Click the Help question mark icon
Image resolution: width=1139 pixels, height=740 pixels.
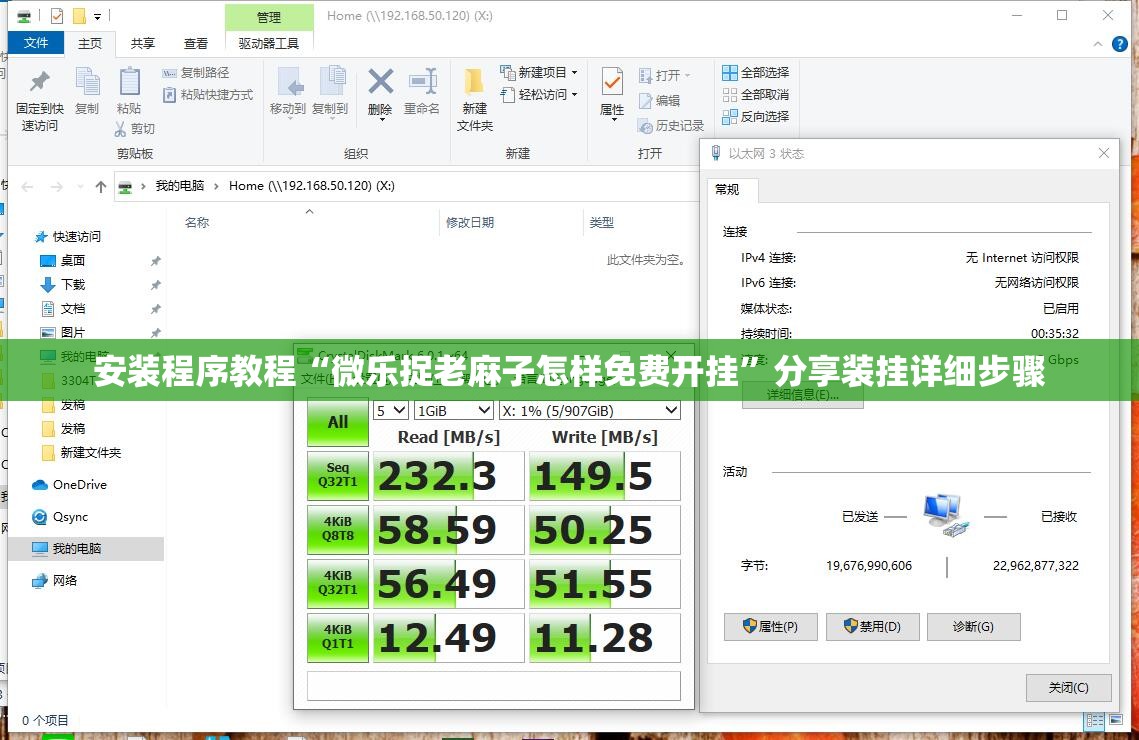tap(1119, 44)
